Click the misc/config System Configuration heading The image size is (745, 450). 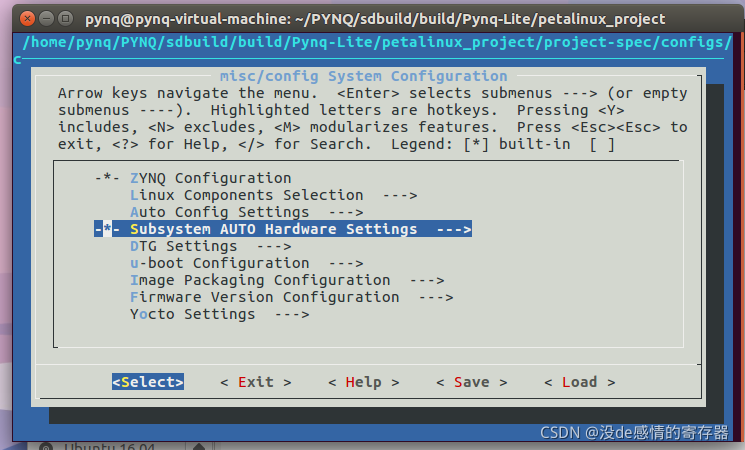[x=363, y=76]
